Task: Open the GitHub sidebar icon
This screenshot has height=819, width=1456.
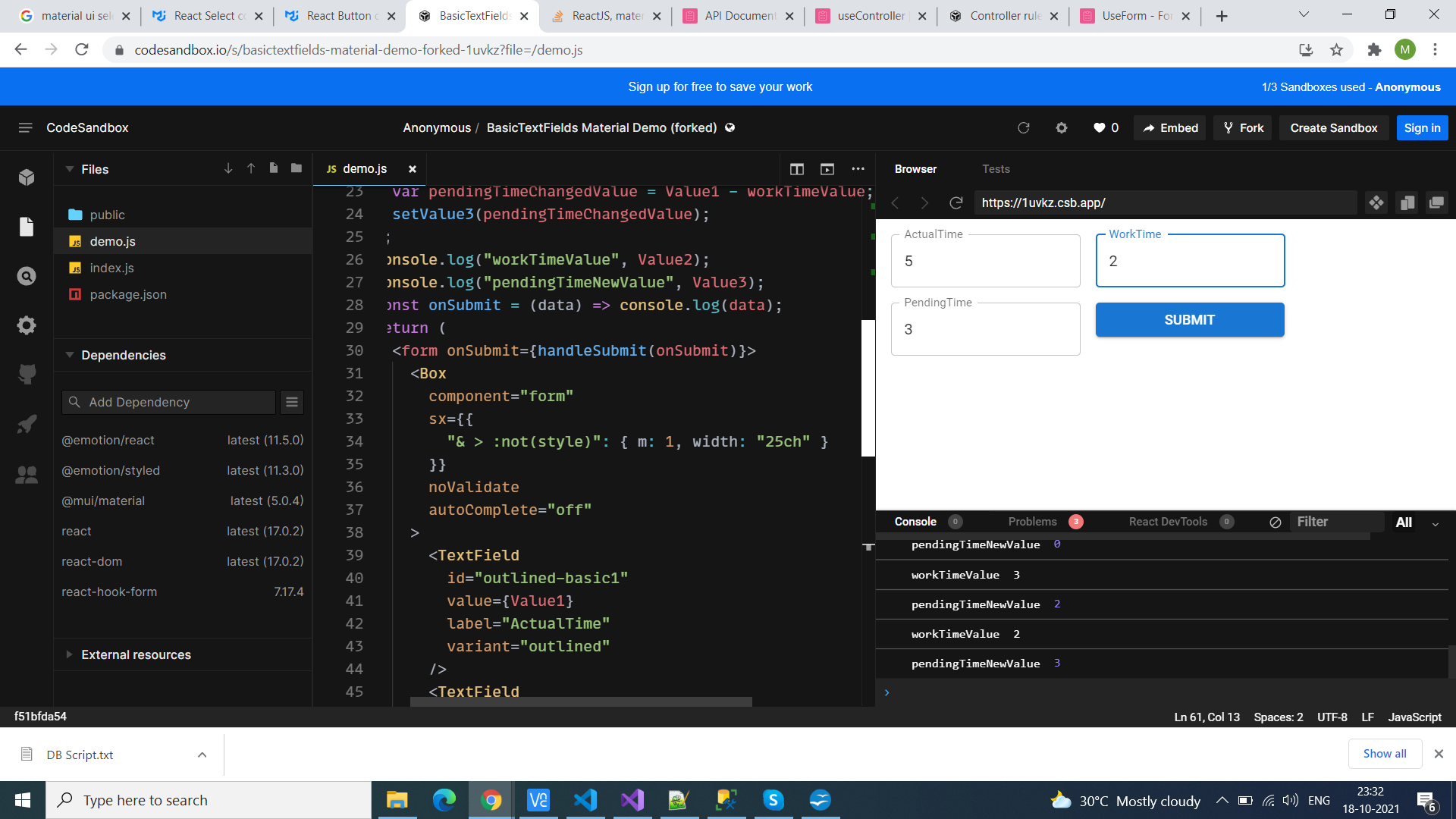Action: click(27, 374)
